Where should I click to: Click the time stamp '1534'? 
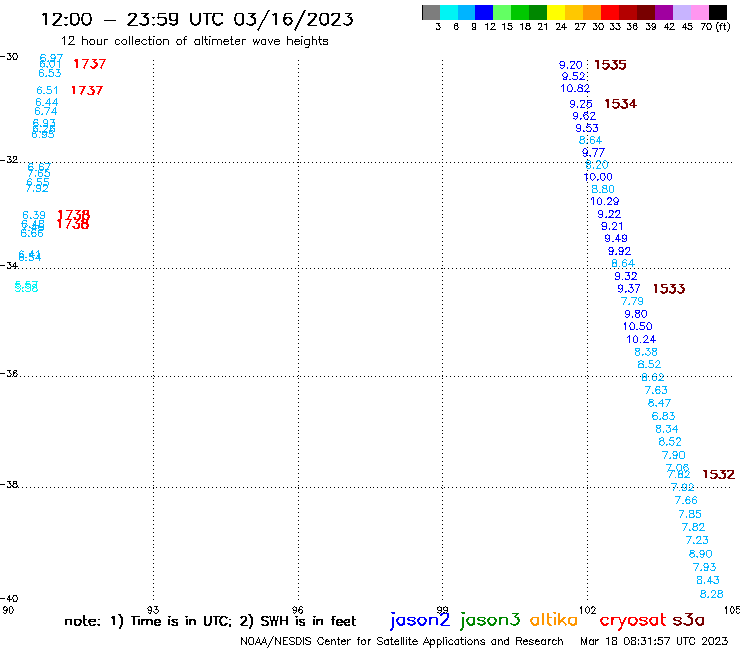coord(621,104)
